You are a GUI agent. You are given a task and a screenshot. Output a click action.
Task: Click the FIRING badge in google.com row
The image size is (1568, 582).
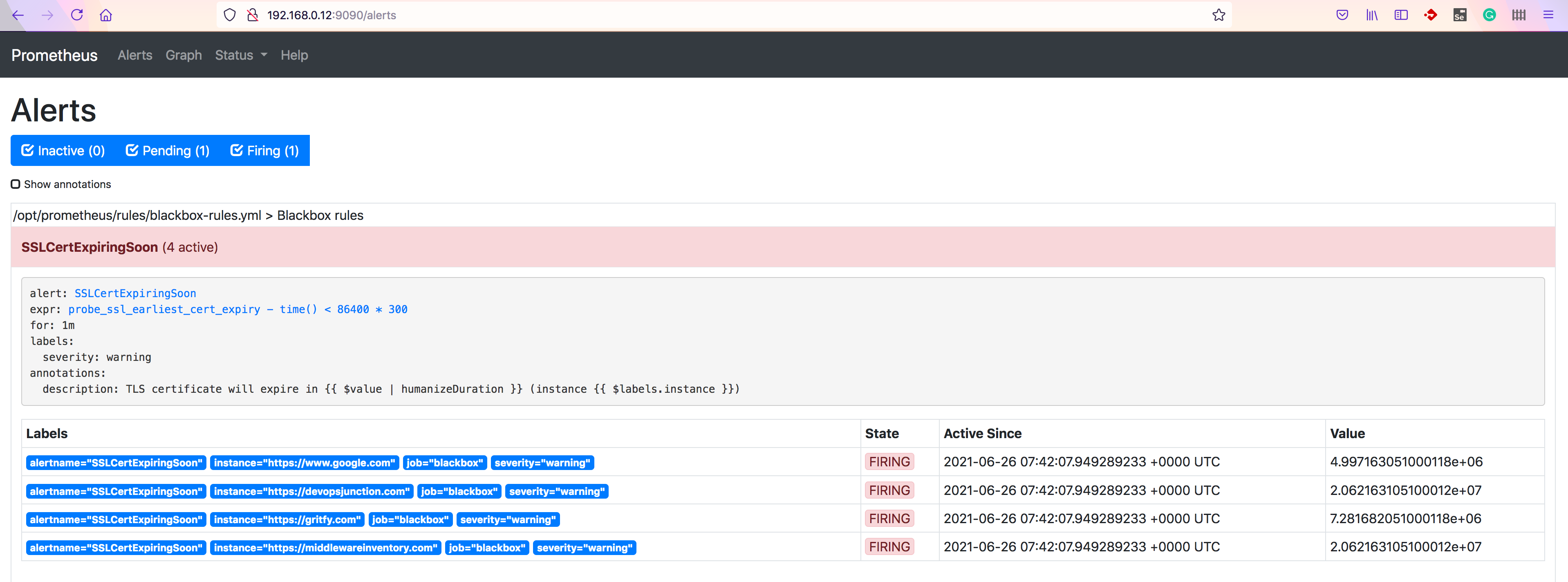coord(889,462)
